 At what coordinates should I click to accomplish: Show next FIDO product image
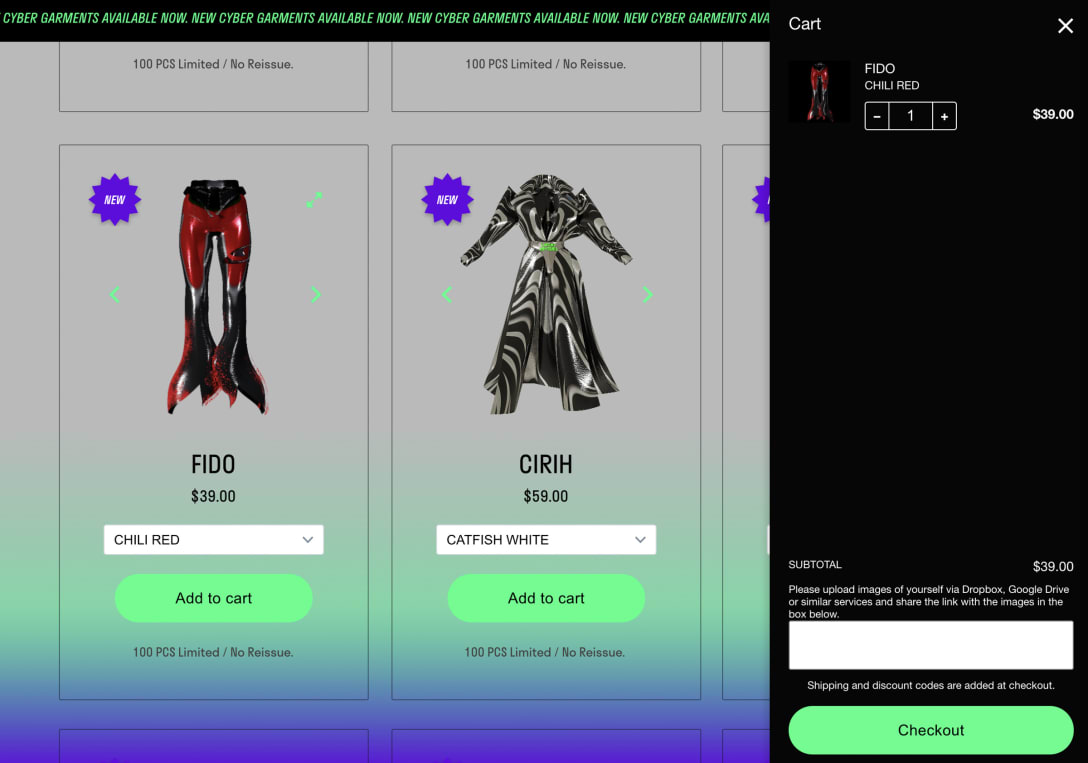(316, 295)
